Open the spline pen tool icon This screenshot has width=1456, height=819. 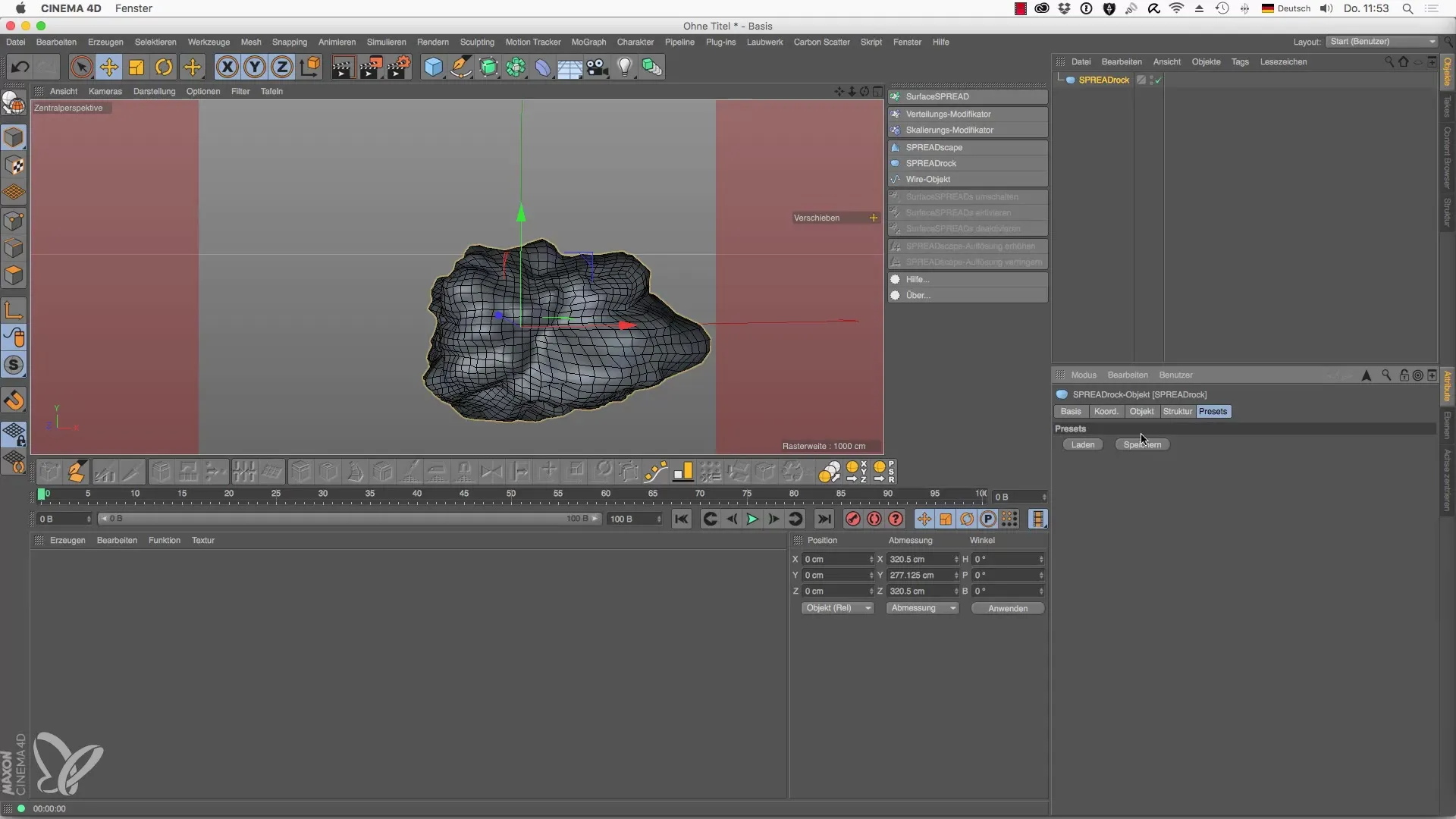point(461,67)
